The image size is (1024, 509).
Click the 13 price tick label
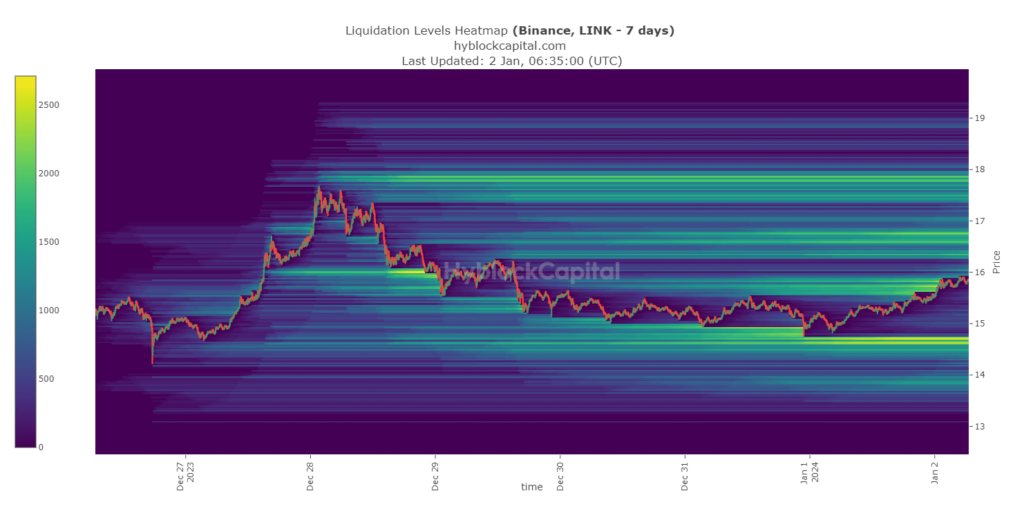click(981, 426)
